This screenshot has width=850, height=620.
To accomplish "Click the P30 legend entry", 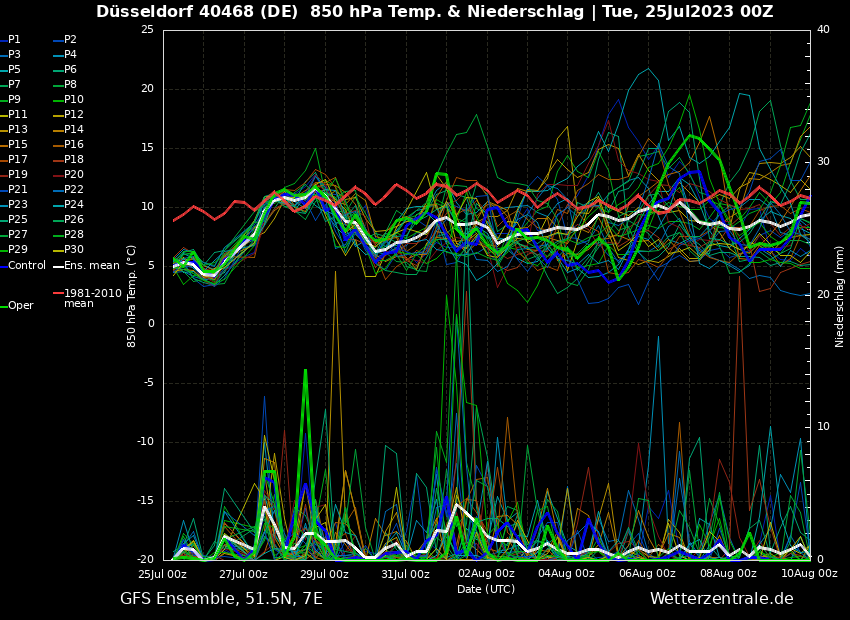I will [x=74, y=250].
